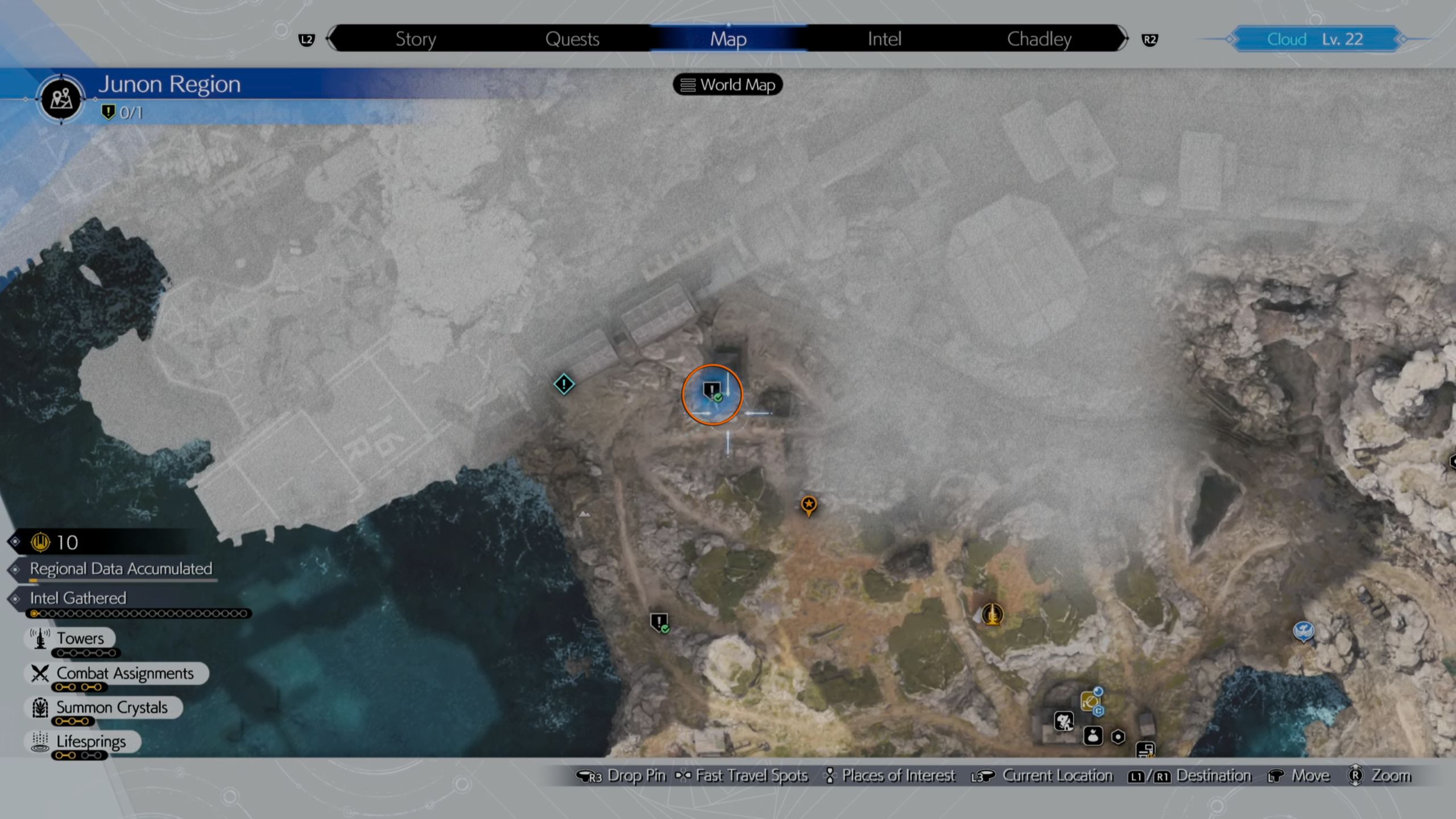Click the notice board icon at bottom

tap(1145, 750)
